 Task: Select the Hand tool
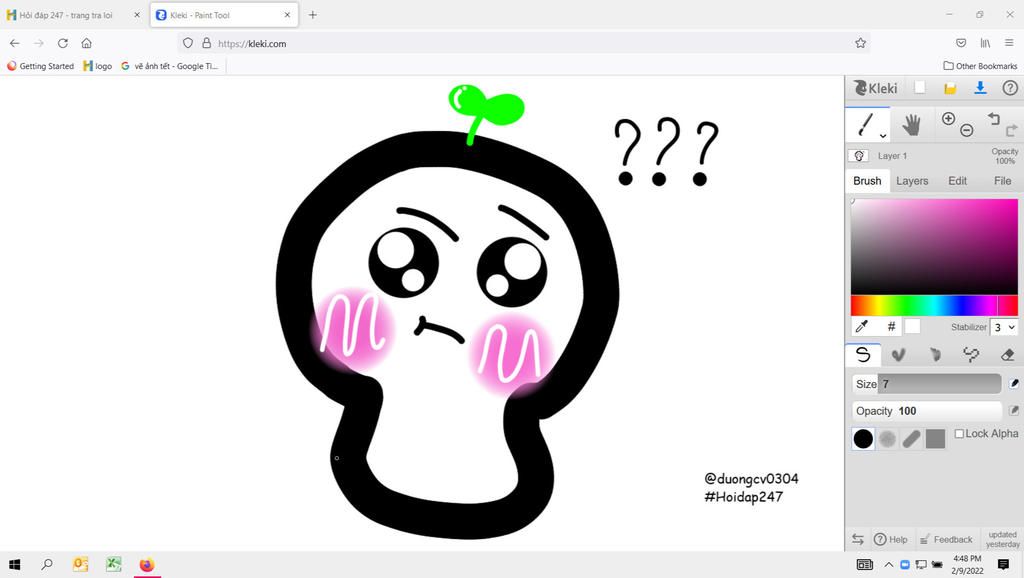pos(913,125)
